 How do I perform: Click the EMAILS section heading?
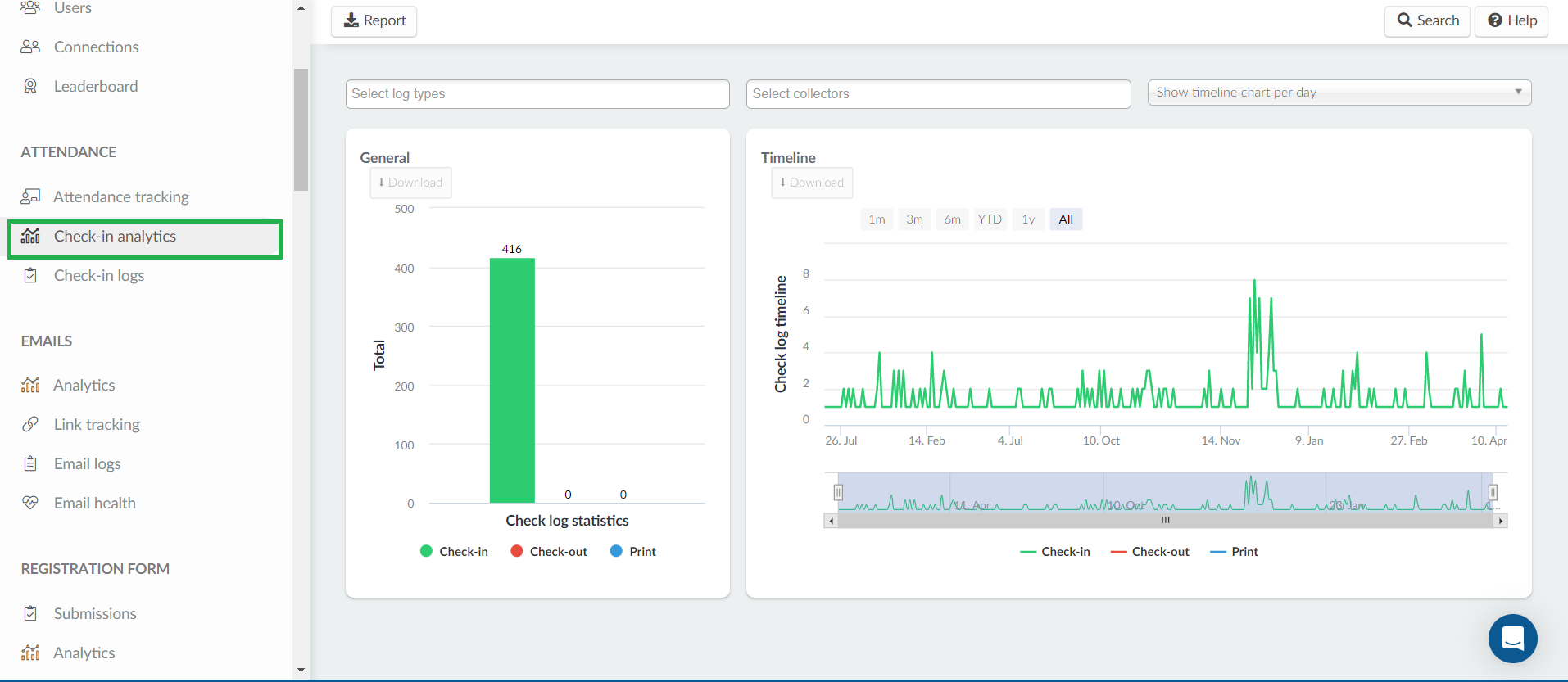[x=47, y=341]
